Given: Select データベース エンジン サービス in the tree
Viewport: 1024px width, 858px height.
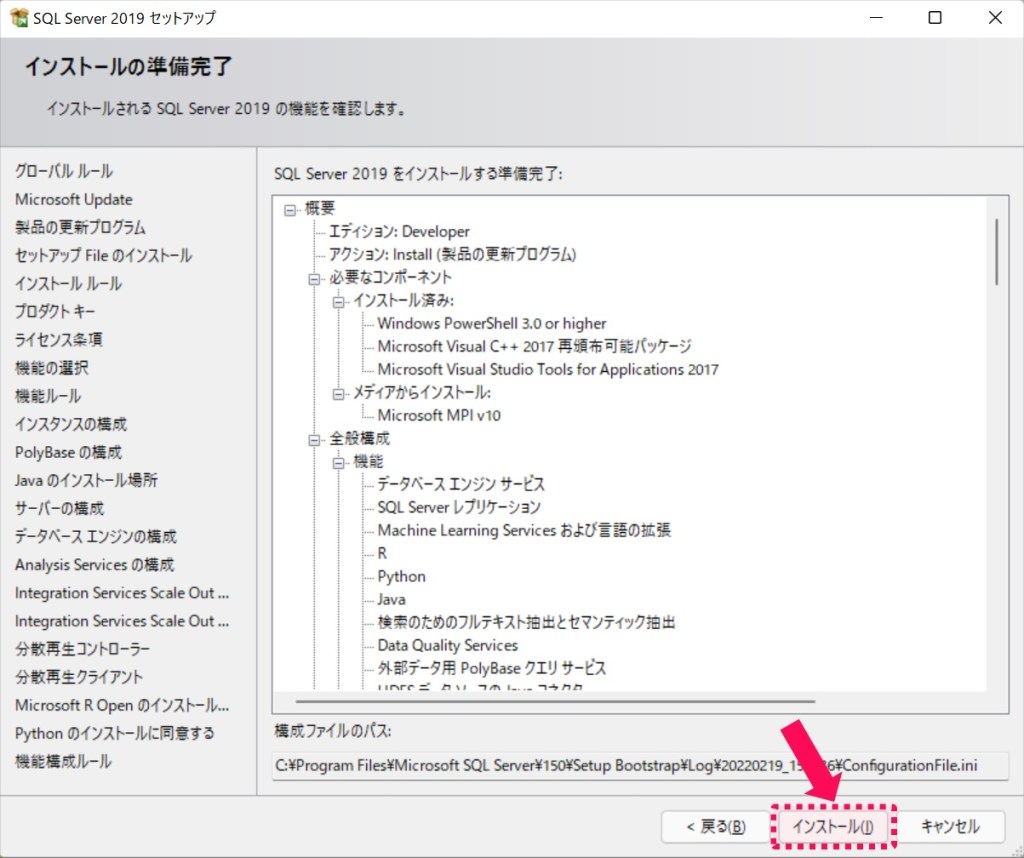Looking at the screenshot, I should [x=460, y=484].
